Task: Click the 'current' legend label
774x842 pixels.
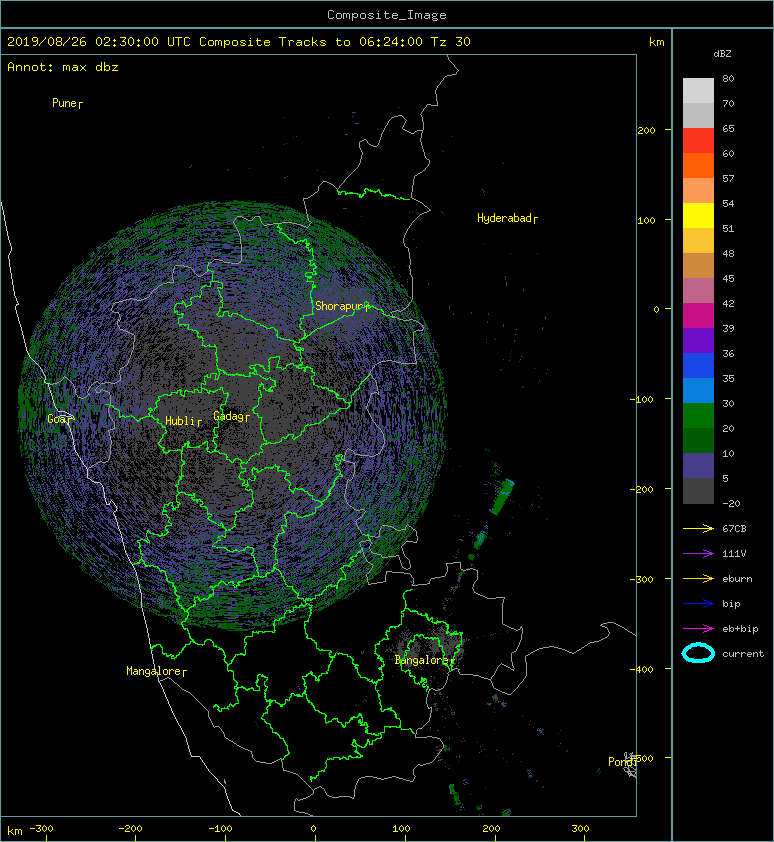Action: (x=743, y=654)
